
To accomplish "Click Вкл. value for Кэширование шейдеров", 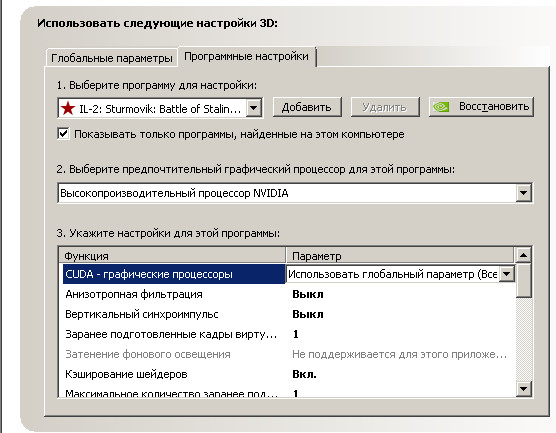I will coord(304,374).
